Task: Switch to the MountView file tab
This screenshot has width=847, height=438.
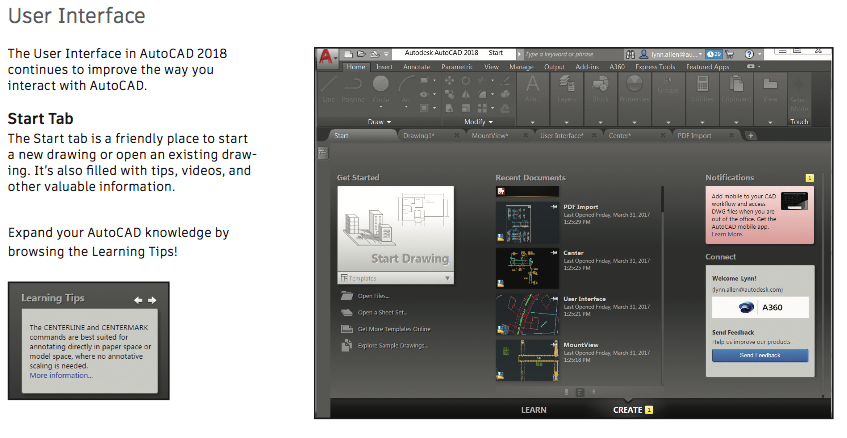Action: (x=489, y=136)
